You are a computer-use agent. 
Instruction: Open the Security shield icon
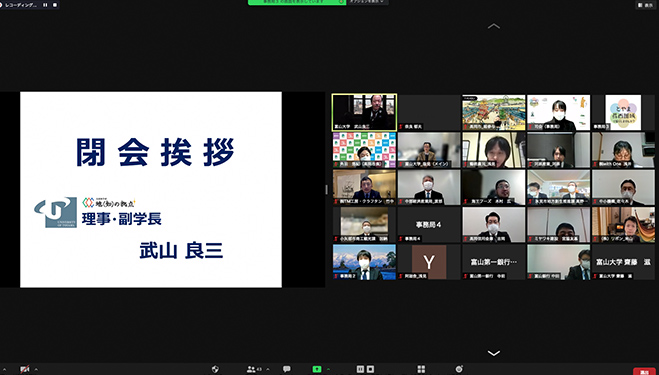(x=216, y=369)
